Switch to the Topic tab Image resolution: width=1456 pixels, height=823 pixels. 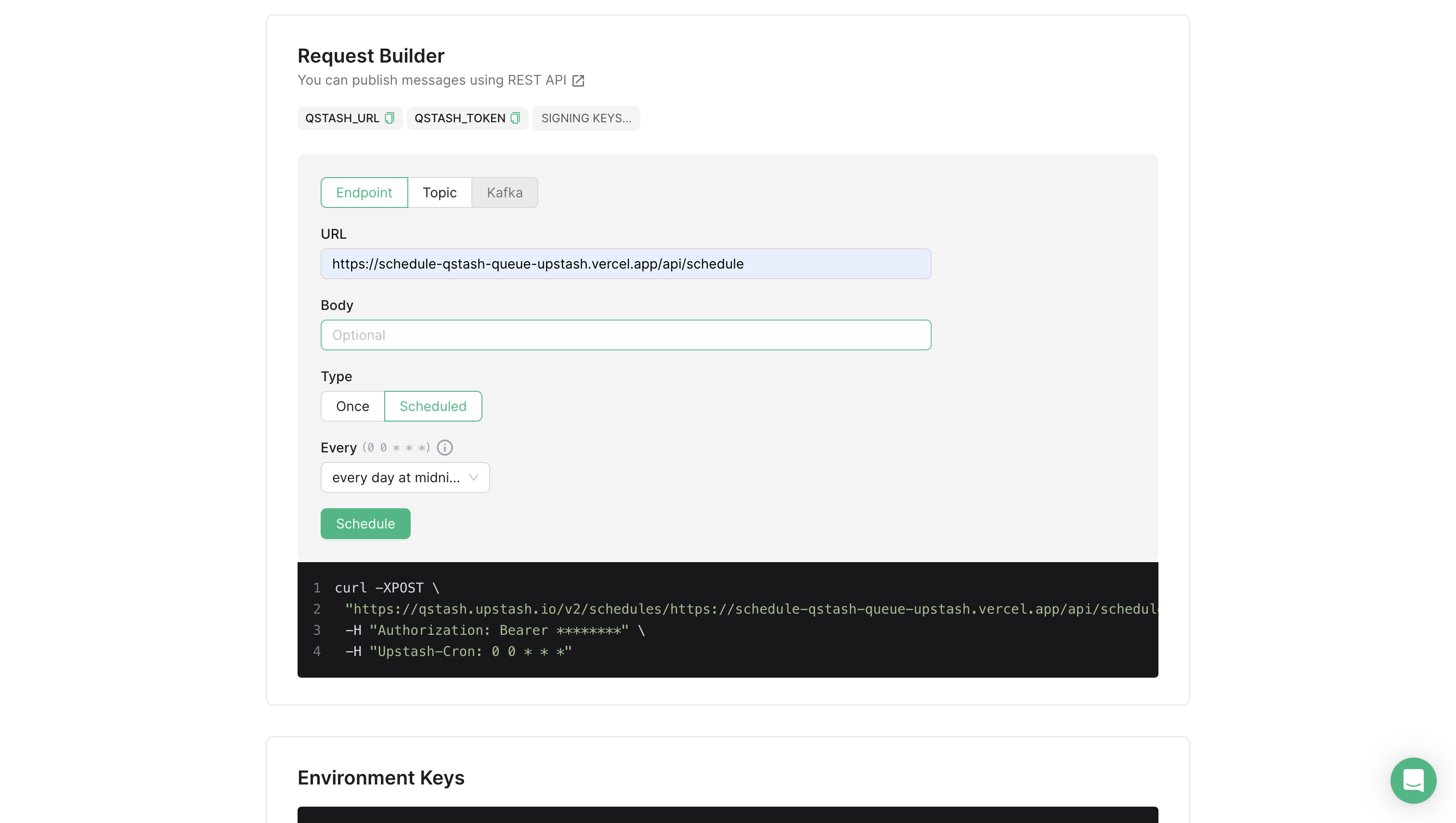439,192
